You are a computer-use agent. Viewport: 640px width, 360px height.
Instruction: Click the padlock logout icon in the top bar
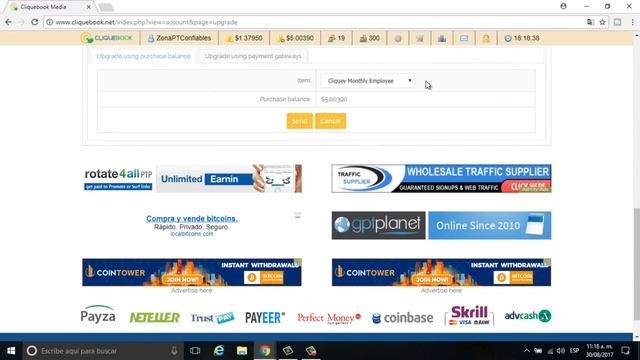(486, 38)
